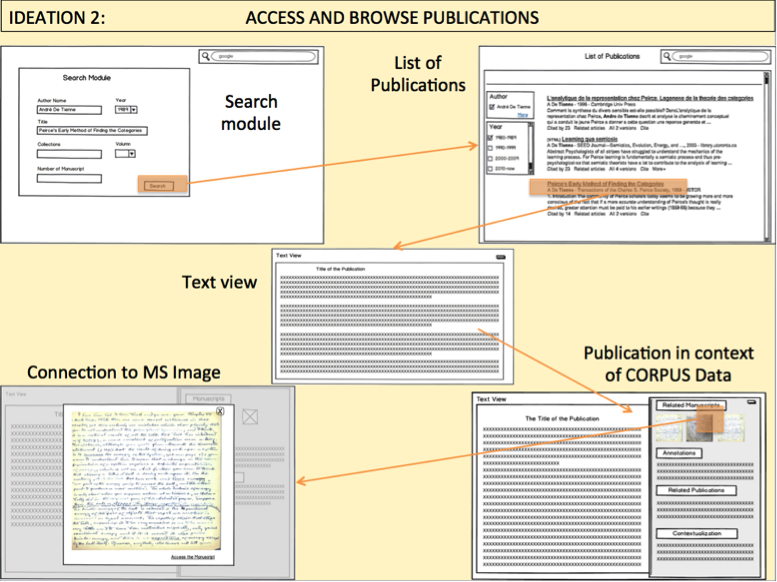The image size is (777, 582).
Task: Uncheck the 1980-1989 year filter
Action: 491,137
